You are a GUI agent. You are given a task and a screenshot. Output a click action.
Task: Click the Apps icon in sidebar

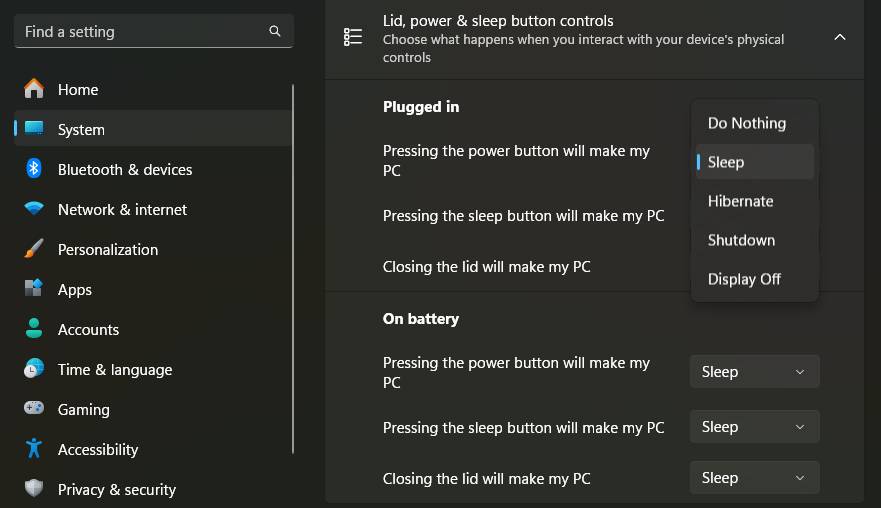pos(34,288)
